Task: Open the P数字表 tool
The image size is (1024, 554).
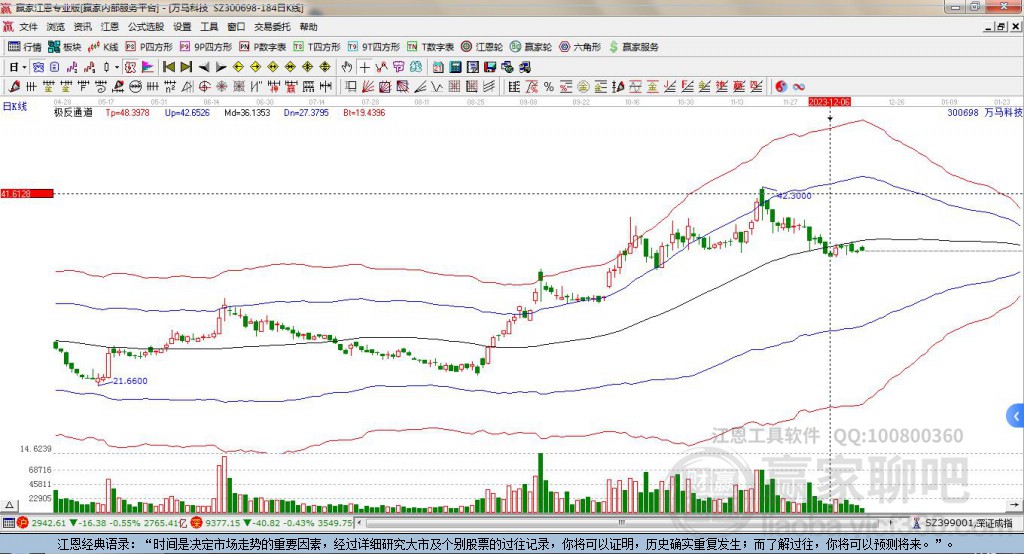Action: tap(263, 47)
